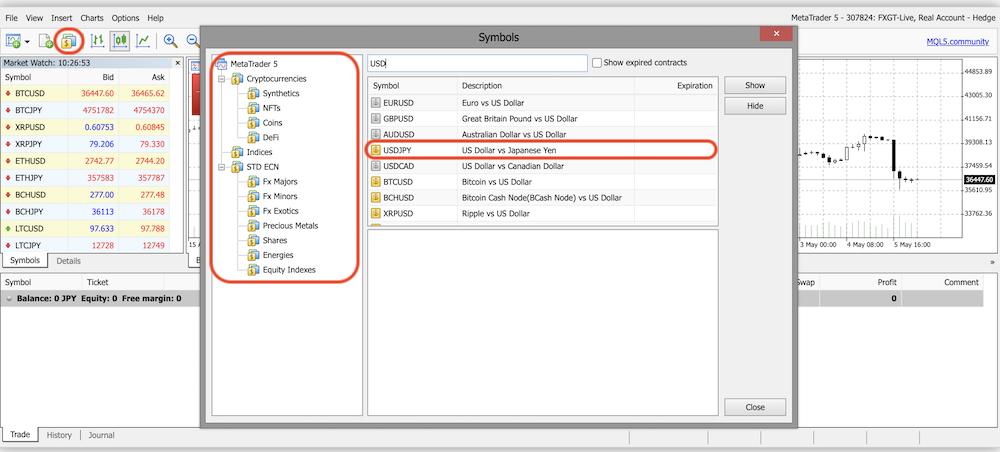Image resolution: width=1000 pixels, height=452 pixels.
Task: Click the NFTs folder icon
Action: click(x=253, y=108)
